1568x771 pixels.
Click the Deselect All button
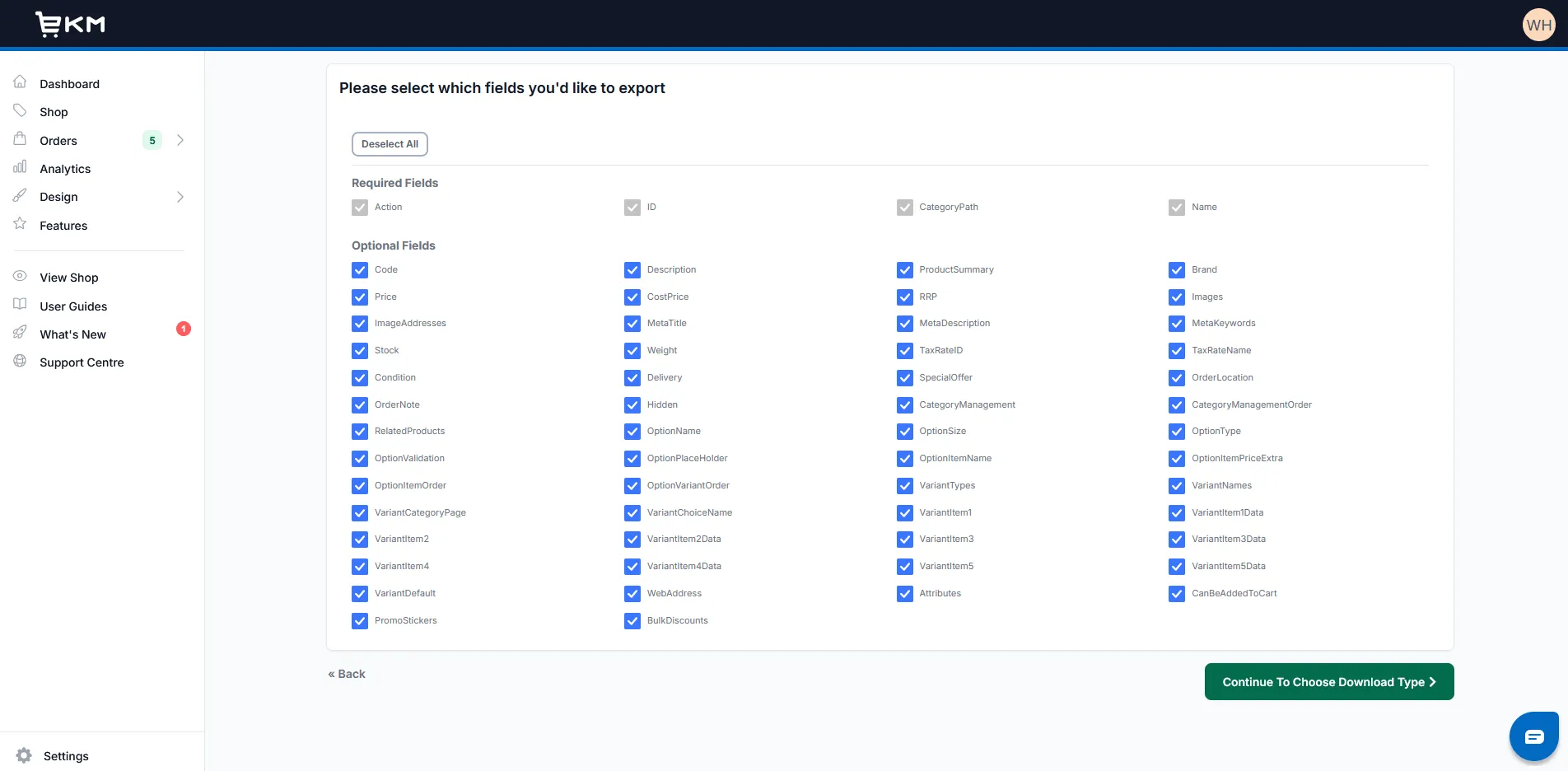pyautogui.click(x=390, y=144)
